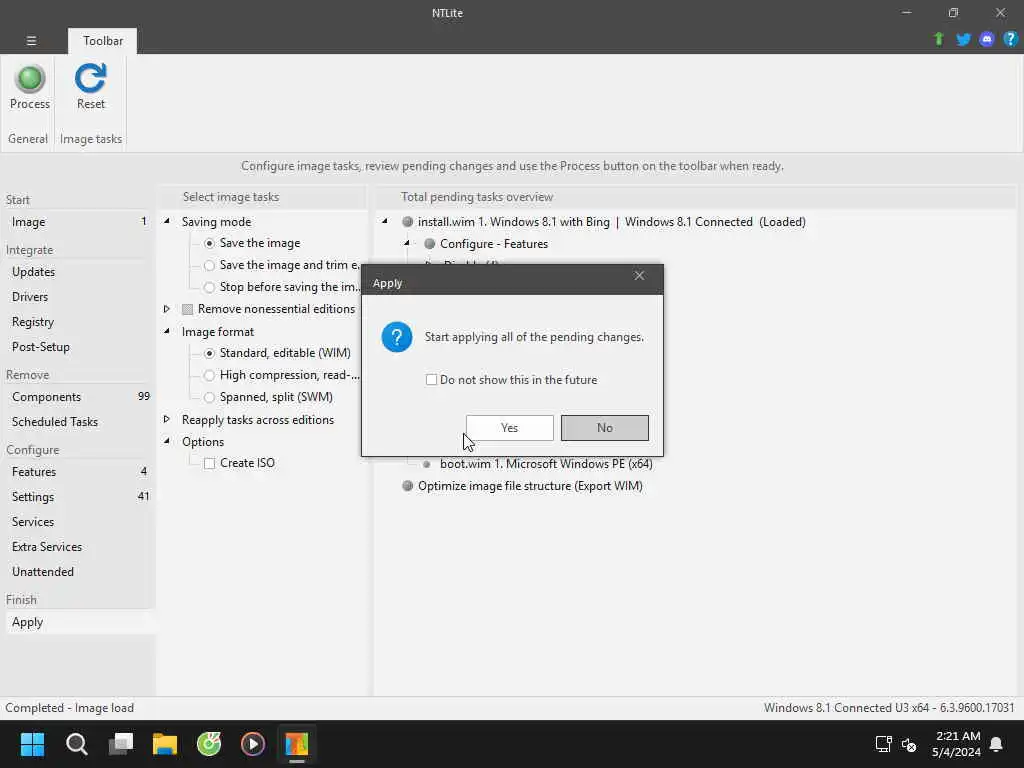Go to Drivers page in sidebar
The image size is (1024, 768).
click(x=78, y=296)
